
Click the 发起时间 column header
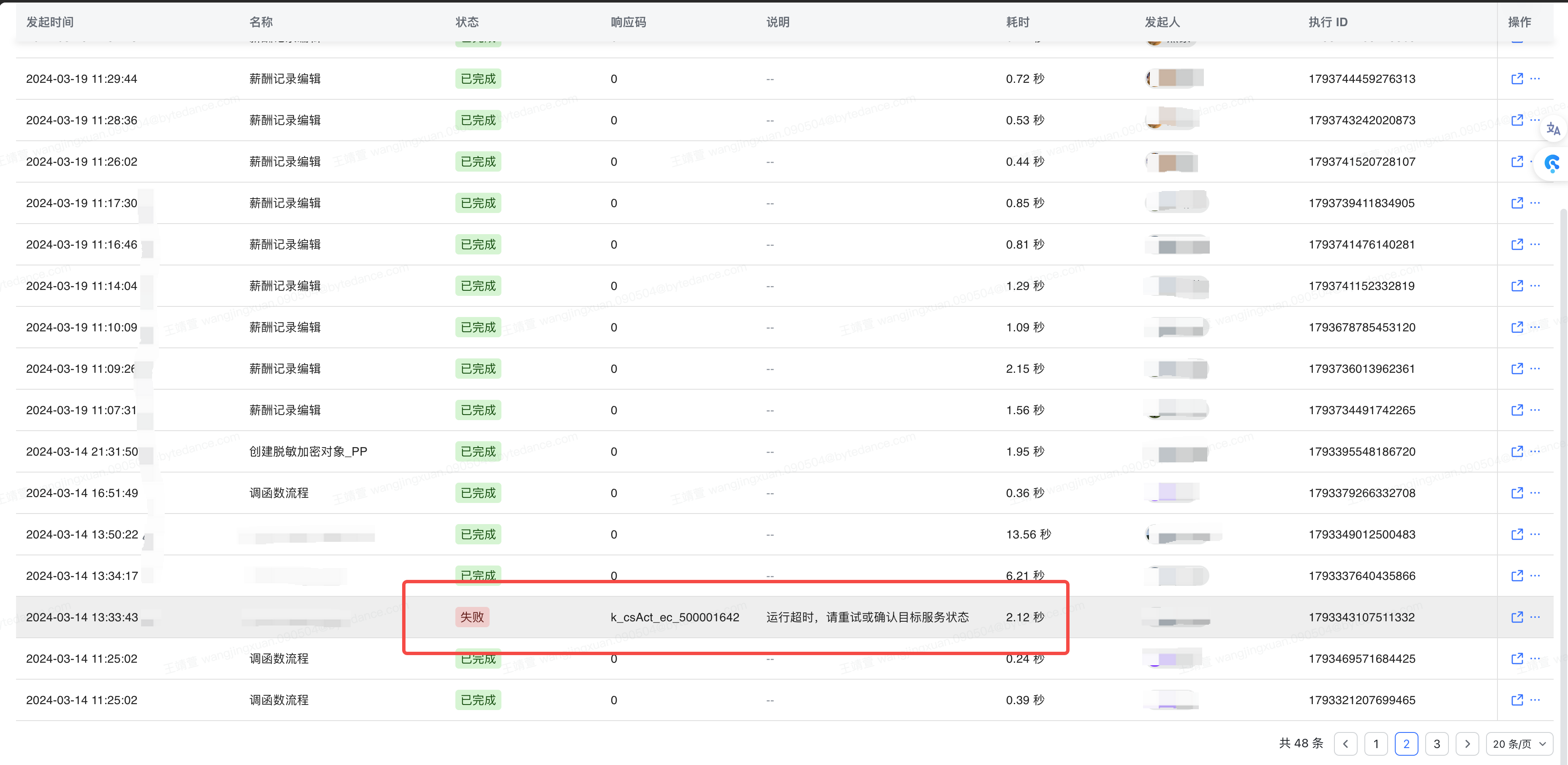pyautogui.click(x=50, y=22)
